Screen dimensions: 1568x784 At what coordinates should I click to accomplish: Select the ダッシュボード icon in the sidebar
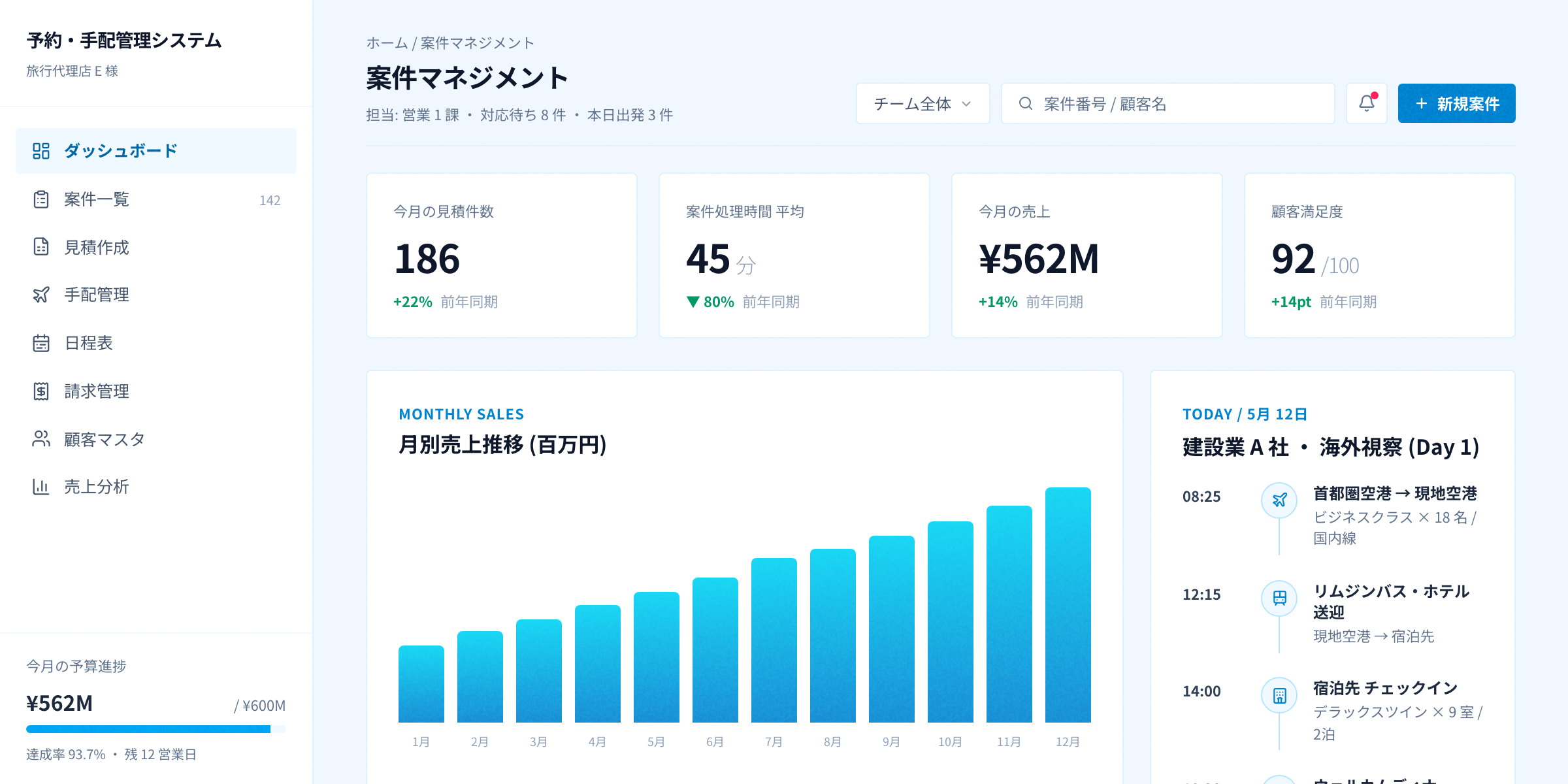[x=41, y=150]
